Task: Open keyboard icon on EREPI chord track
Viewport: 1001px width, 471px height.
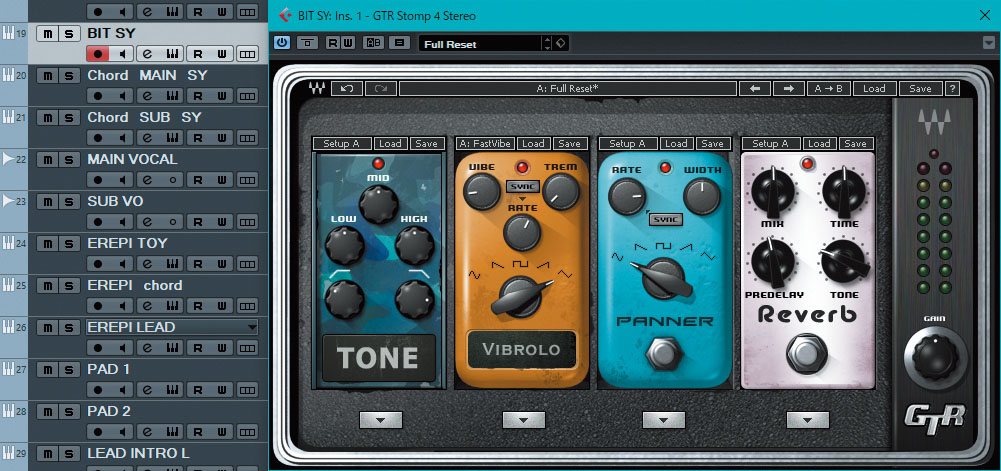Action: tap(172, 306)
